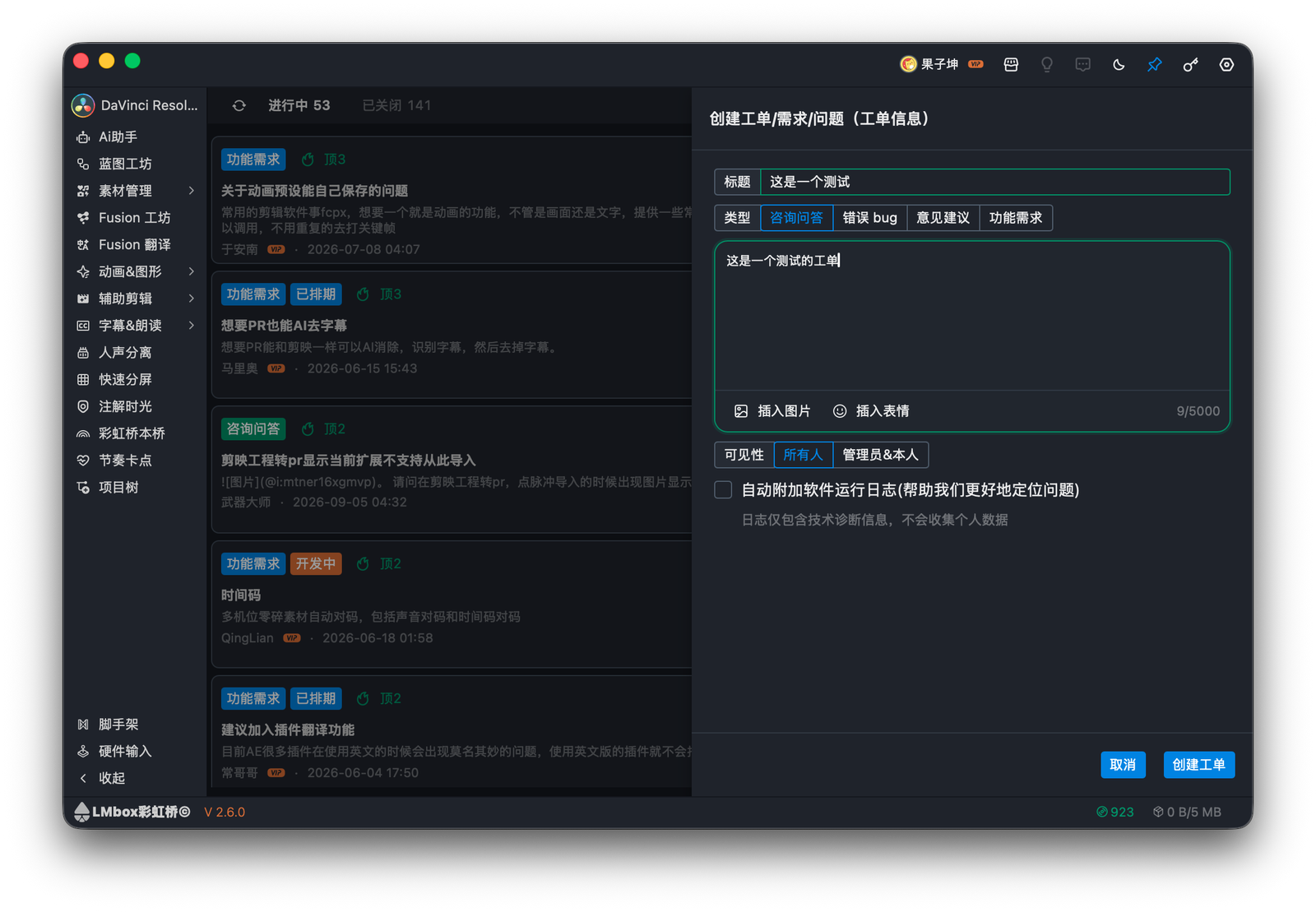1316x912 pixels.
Task: Click the 取消 button
Action: pyautogui.click(x=1123, y=765)
